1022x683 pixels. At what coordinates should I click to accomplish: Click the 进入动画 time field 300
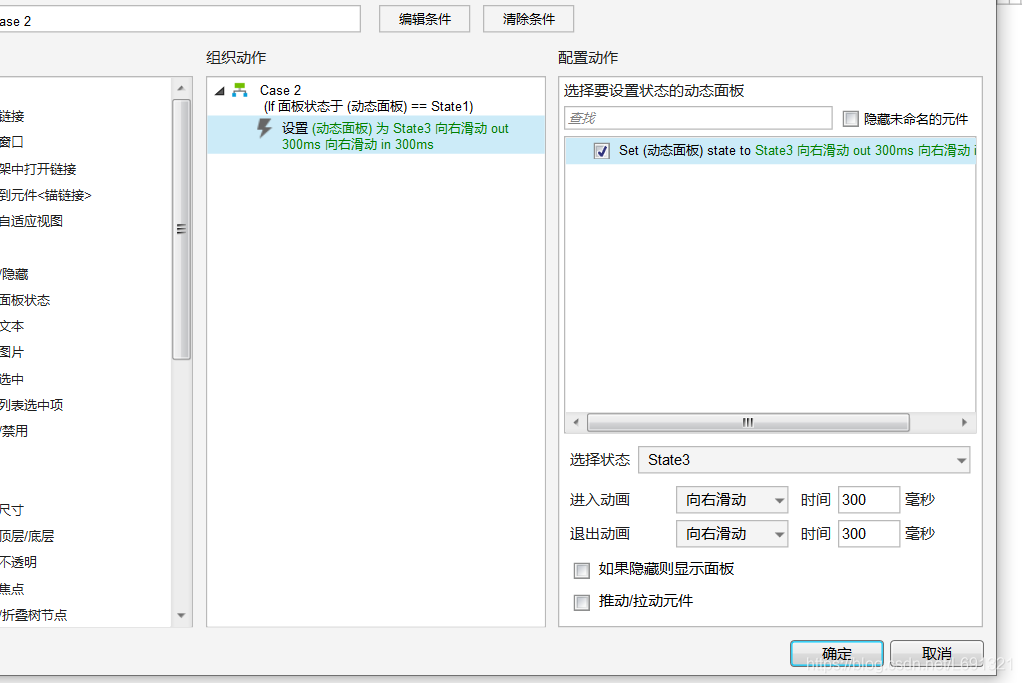pyautogui.click(x=869, y=500)
